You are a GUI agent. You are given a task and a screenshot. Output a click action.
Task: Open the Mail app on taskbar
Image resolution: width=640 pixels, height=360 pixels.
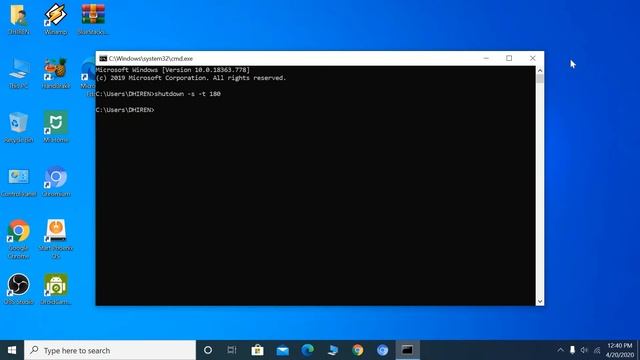282,350
